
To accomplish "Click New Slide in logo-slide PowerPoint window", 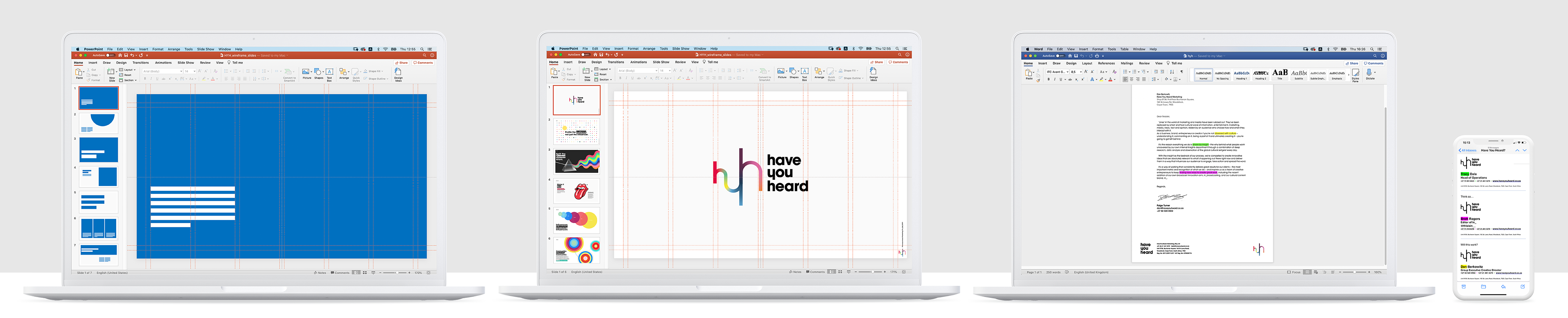I will tap(587, 74).
